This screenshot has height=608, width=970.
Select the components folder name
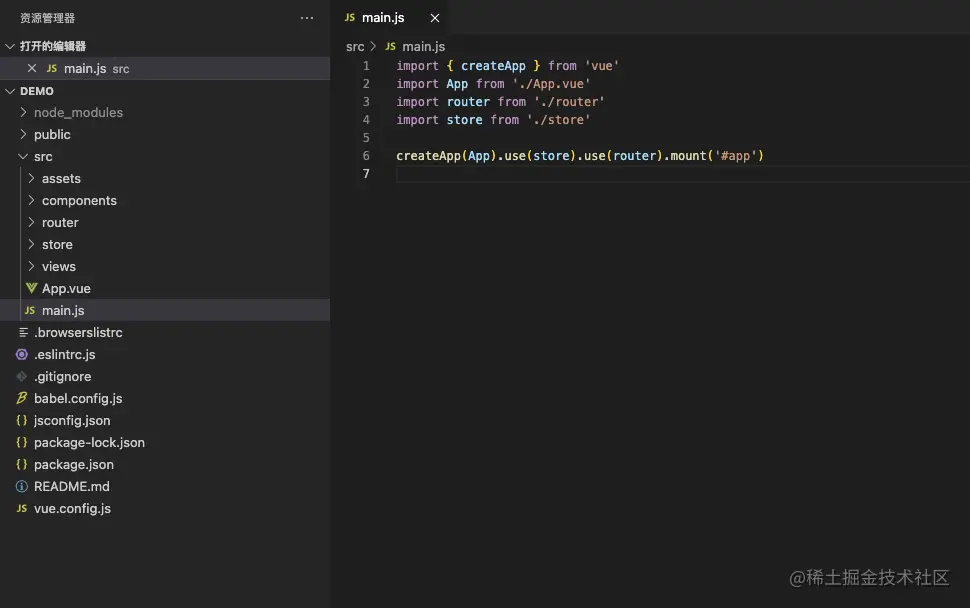click(x=79, y=200)
